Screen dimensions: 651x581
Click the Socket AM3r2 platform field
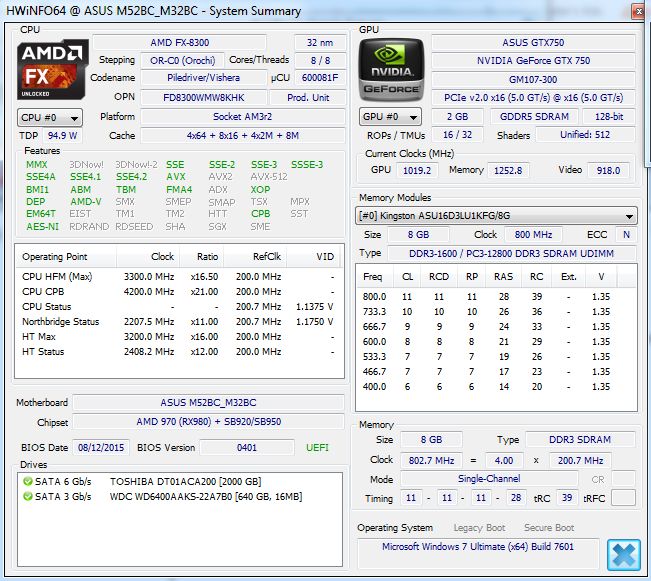point(242,117)
